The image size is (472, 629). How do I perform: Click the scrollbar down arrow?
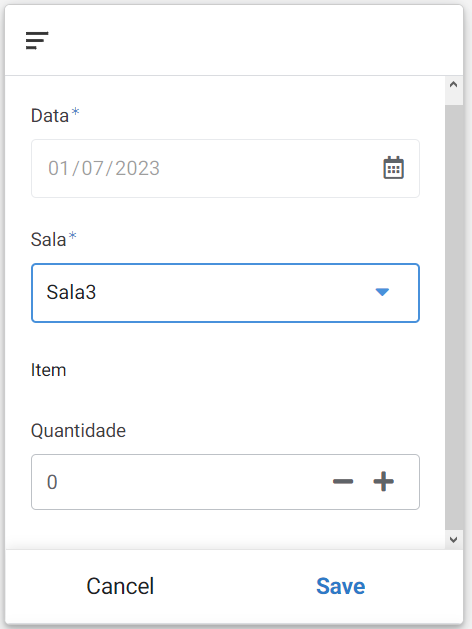[454, 540]
